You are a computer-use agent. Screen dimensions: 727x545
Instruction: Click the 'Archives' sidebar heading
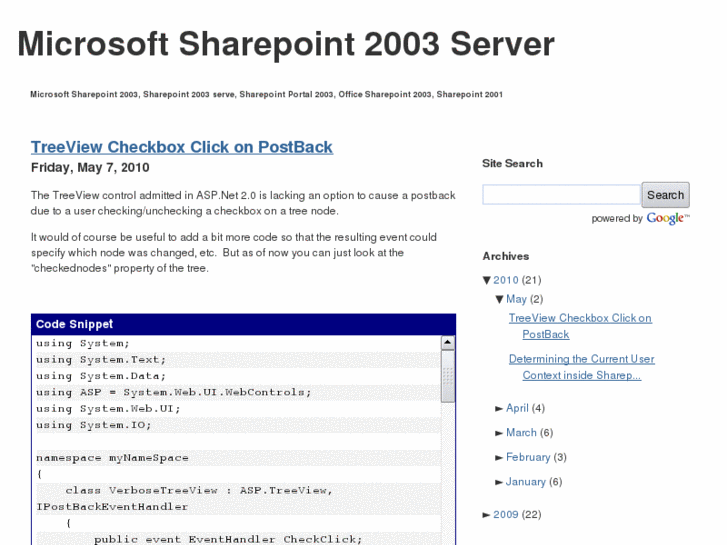[505, 256]
